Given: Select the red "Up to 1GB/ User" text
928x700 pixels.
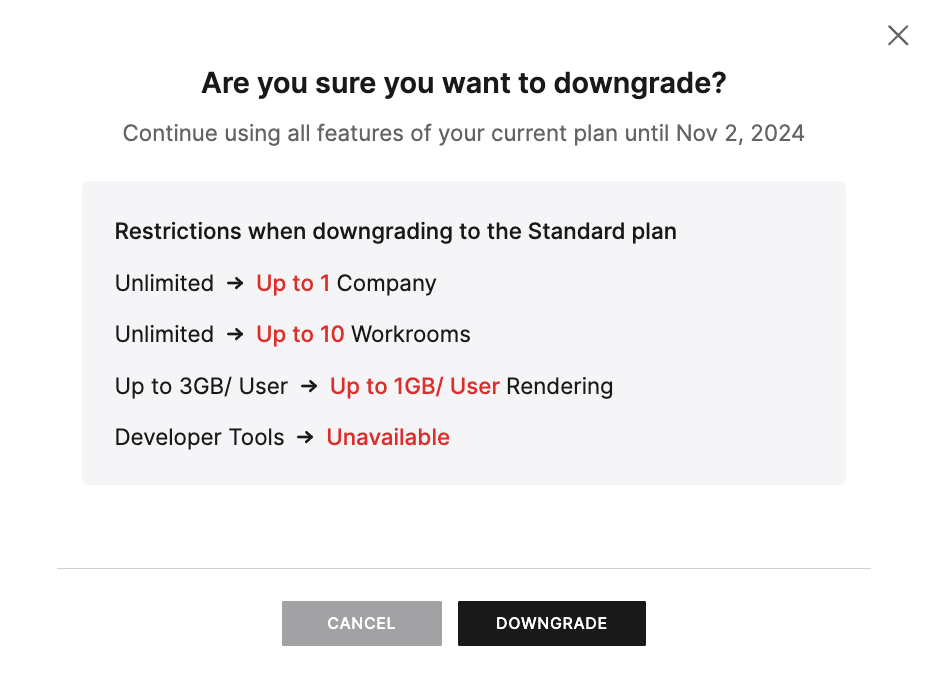Looking at the screenshot, I should [x=414, y=386].
